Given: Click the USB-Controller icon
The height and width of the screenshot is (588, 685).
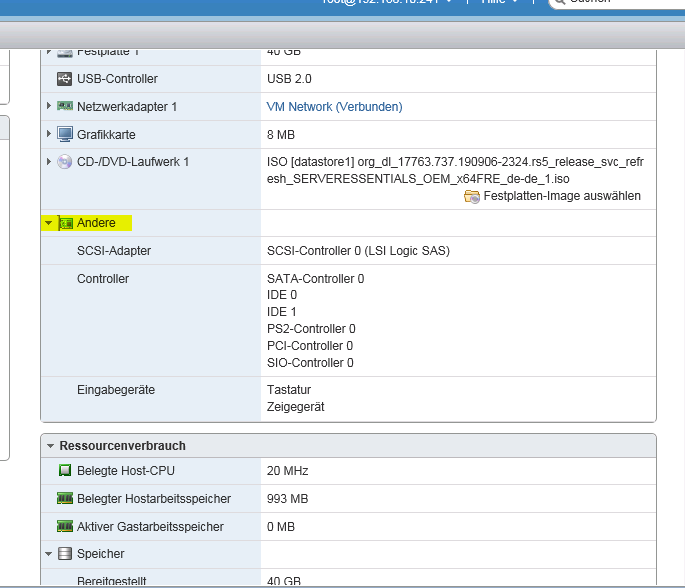Looking at the screenshot, I should pyautogui.click(x=65, y=79).
